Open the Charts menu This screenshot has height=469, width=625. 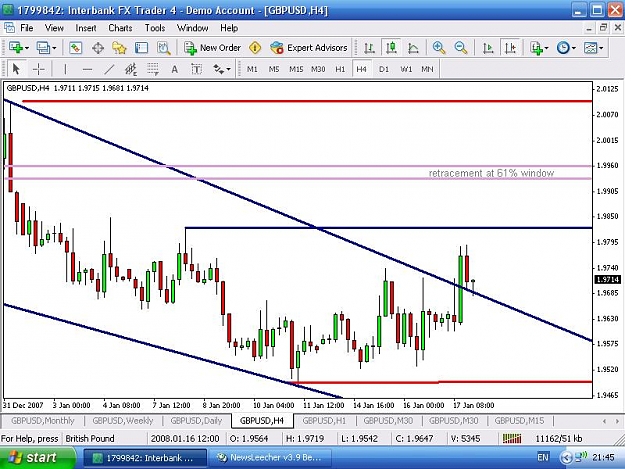[x=120, y=28]
